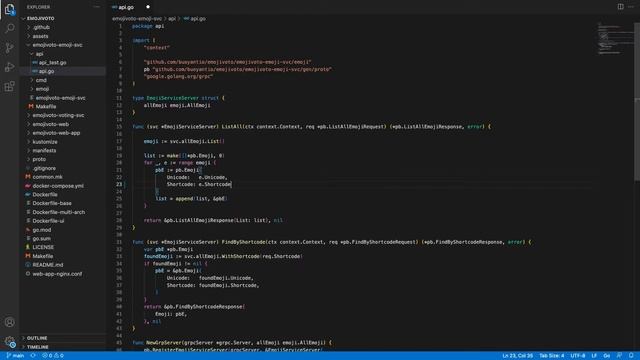Click 'Shortcode: e.Shortcode' on line 23
Screen dimensions: 640x360
tap(199, 184)
